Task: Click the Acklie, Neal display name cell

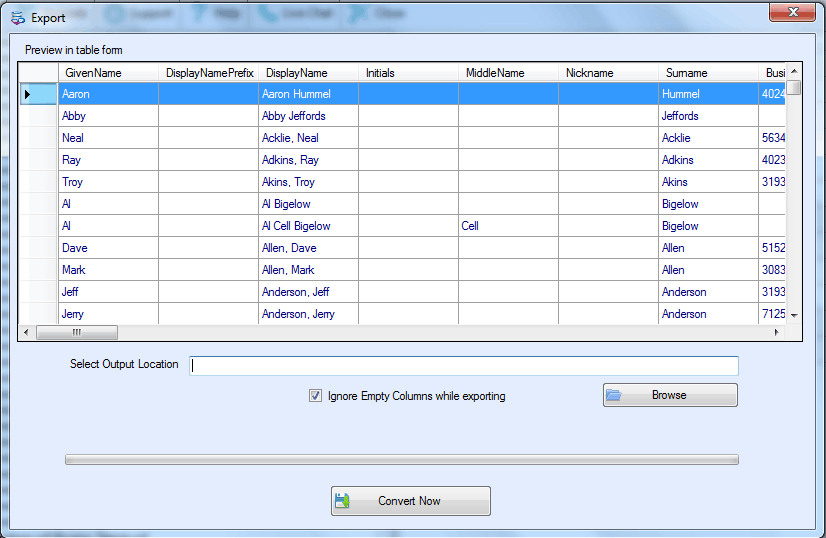Action: click(x=309, y=138)
